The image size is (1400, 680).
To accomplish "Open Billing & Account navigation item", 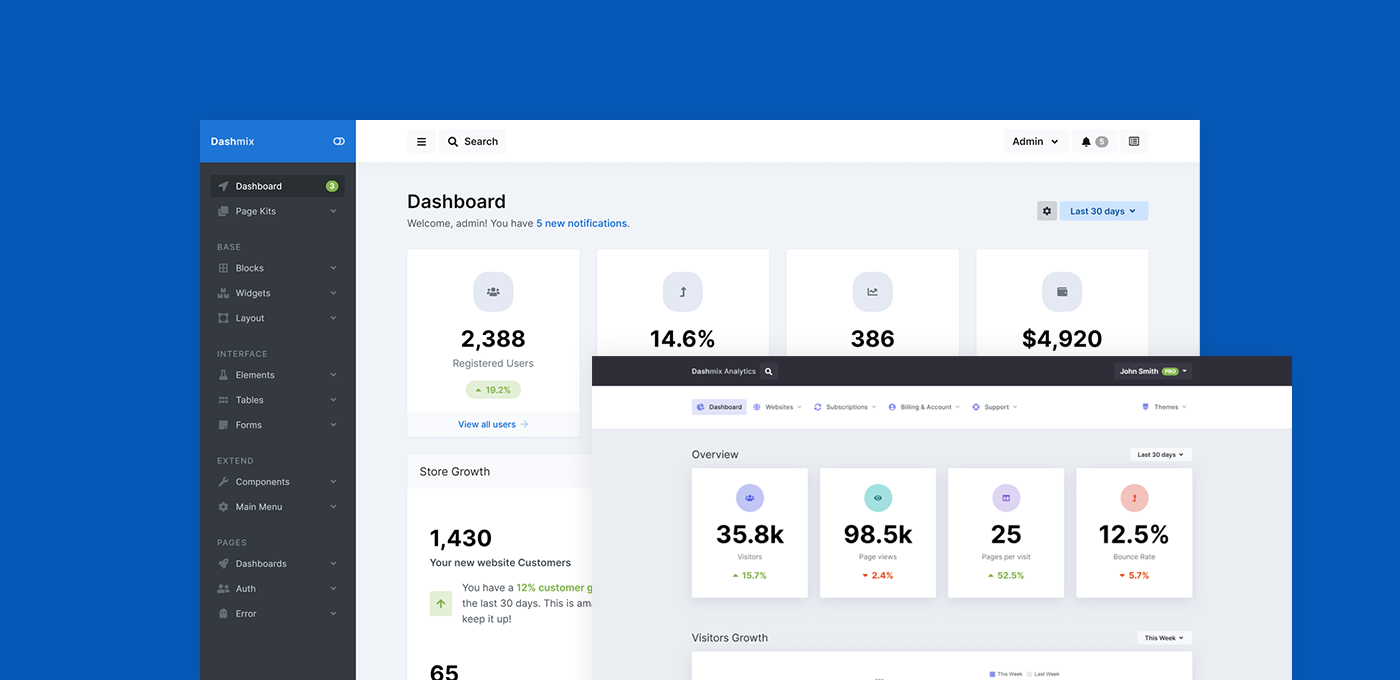I will (x=924, y=407).
